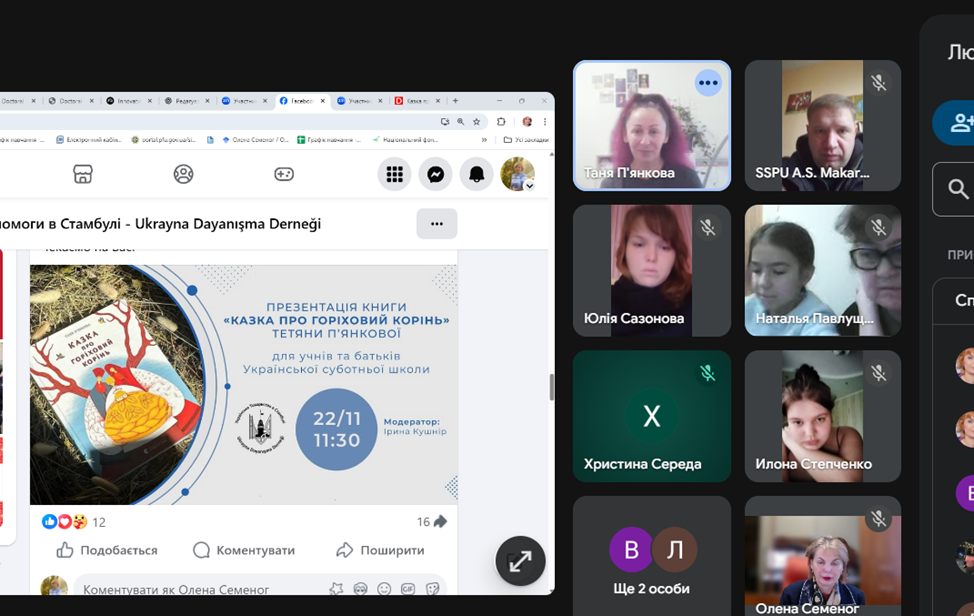Click muted mic on Илона Степченко tile
This screenshot has width=974, height=616.
[x=879, y=373]
